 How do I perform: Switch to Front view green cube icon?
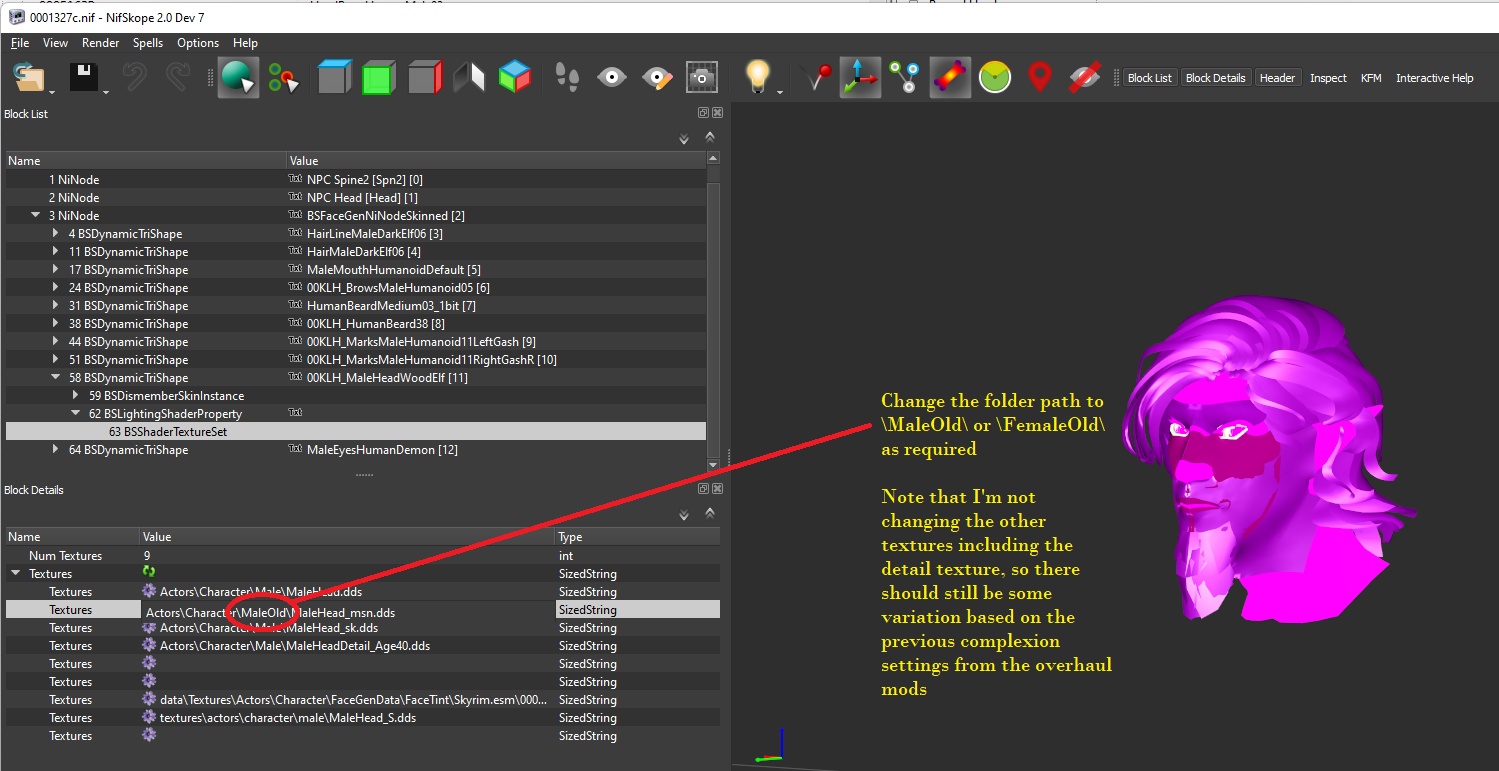click(380, 78)
